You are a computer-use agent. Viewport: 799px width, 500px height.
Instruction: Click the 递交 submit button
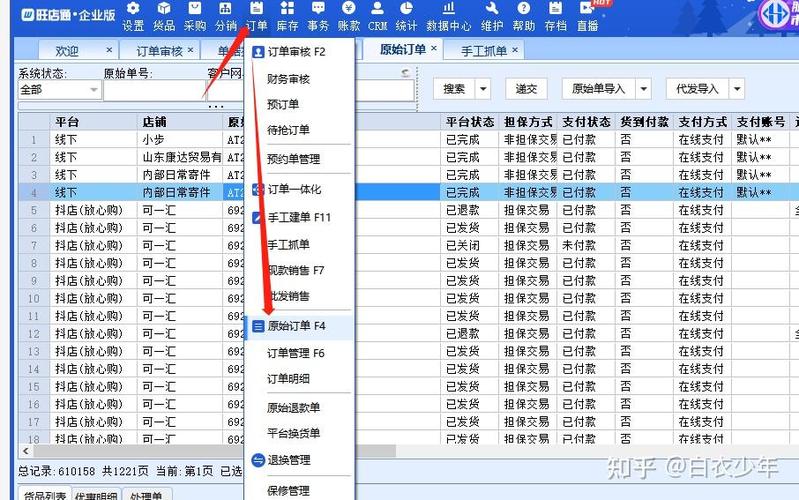526,89
